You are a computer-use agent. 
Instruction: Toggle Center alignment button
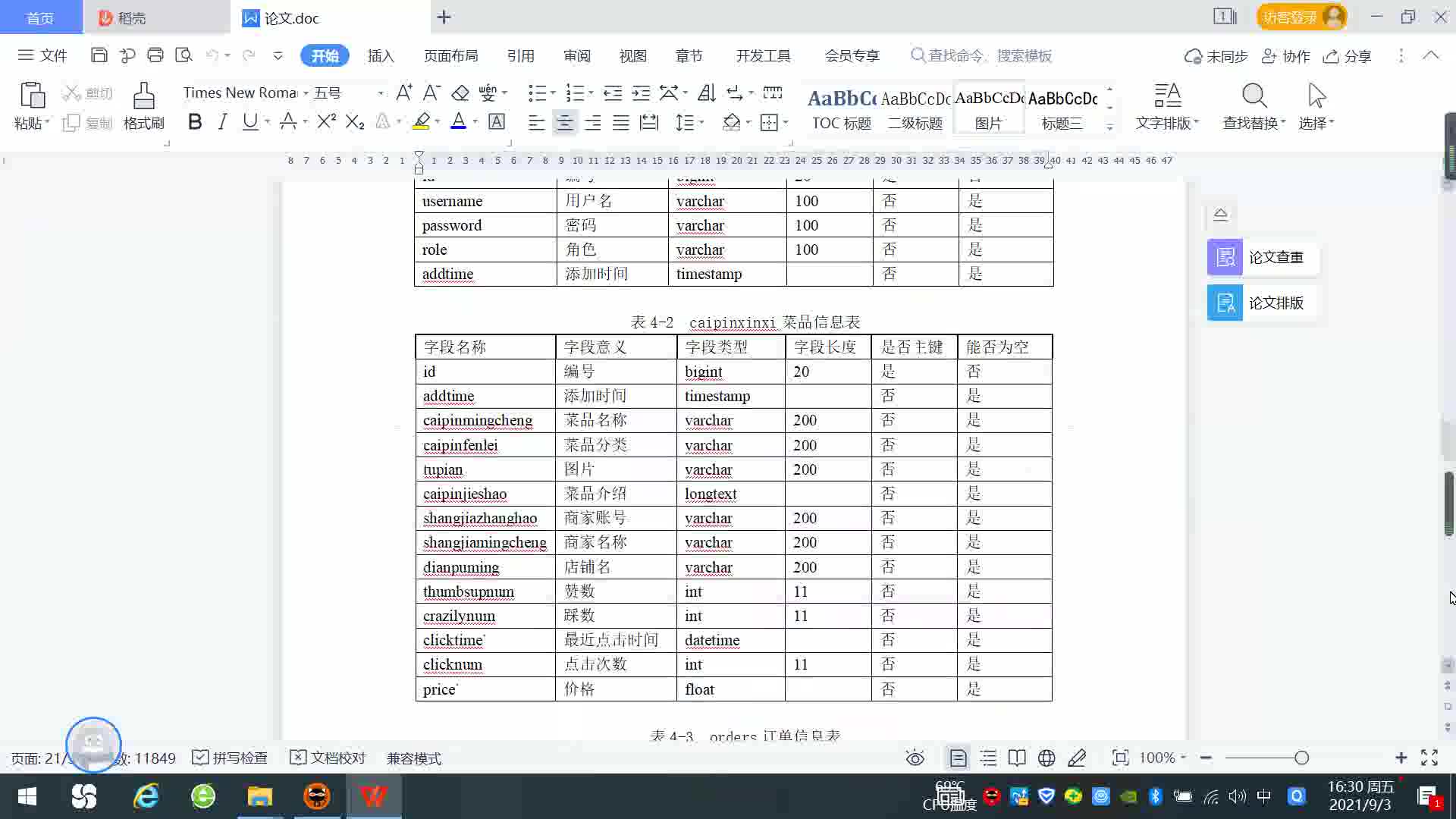click(564, 122)
